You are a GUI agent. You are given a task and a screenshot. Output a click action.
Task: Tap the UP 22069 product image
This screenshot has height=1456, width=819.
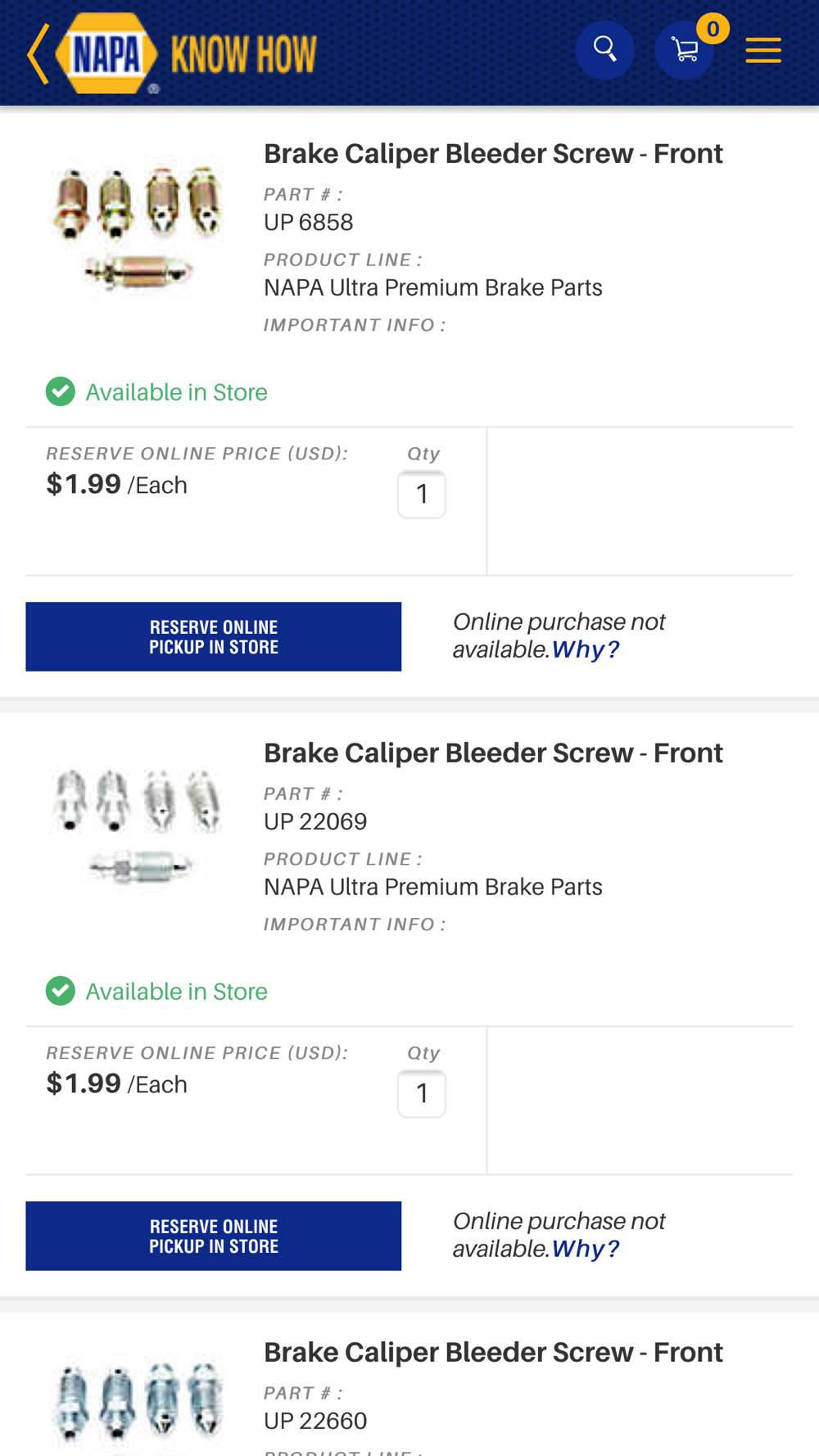click(137, 825)
